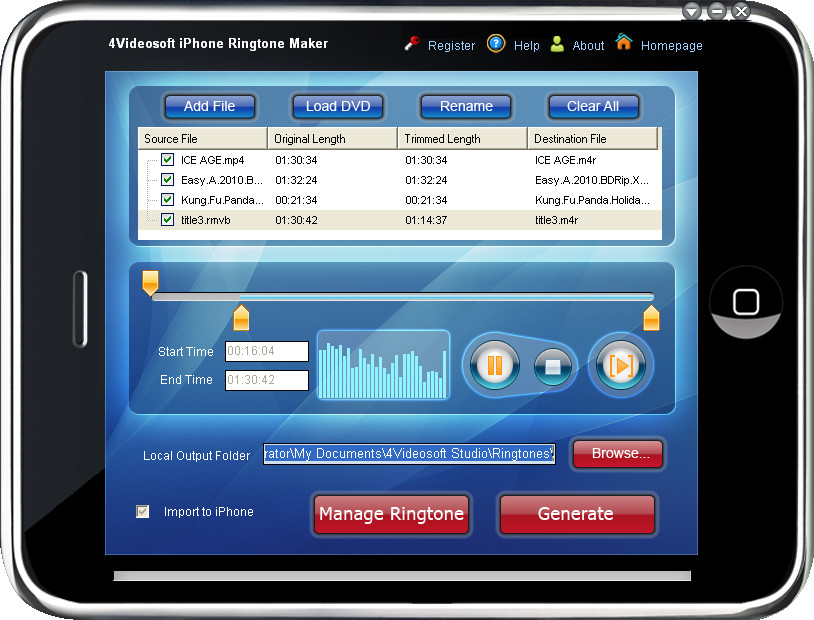Click original length 01:32:24

coord(296,180)
